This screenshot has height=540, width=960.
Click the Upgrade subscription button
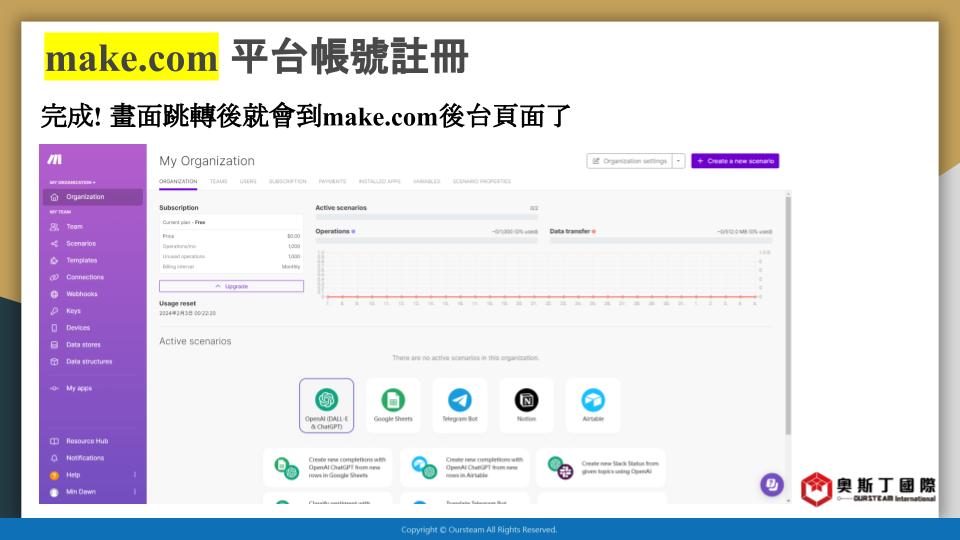pyautogui.click(x=231, y=286)
